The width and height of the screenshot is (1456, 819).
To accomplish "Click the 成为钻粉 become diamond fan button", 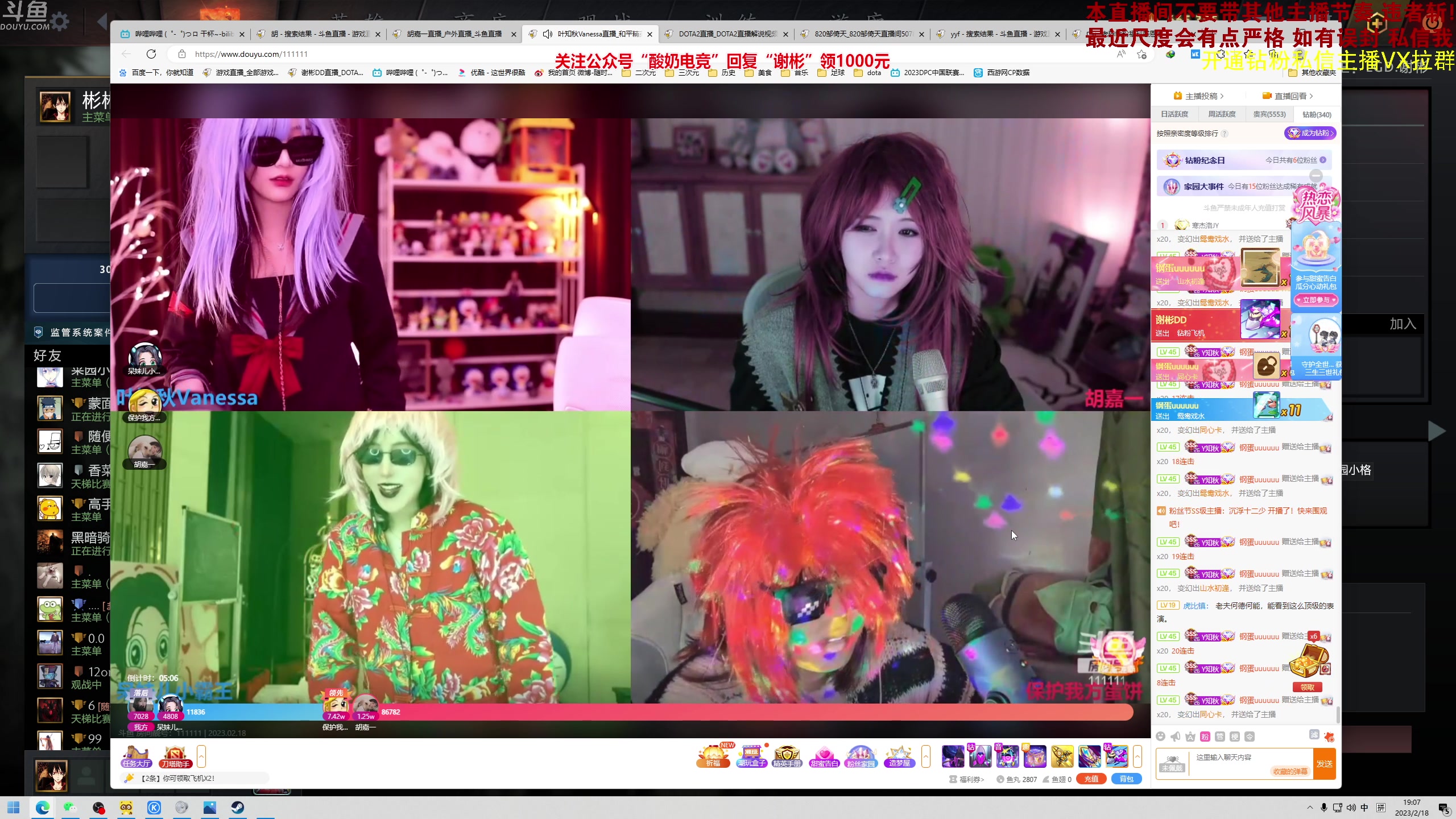I will [x=1310, y=133].
